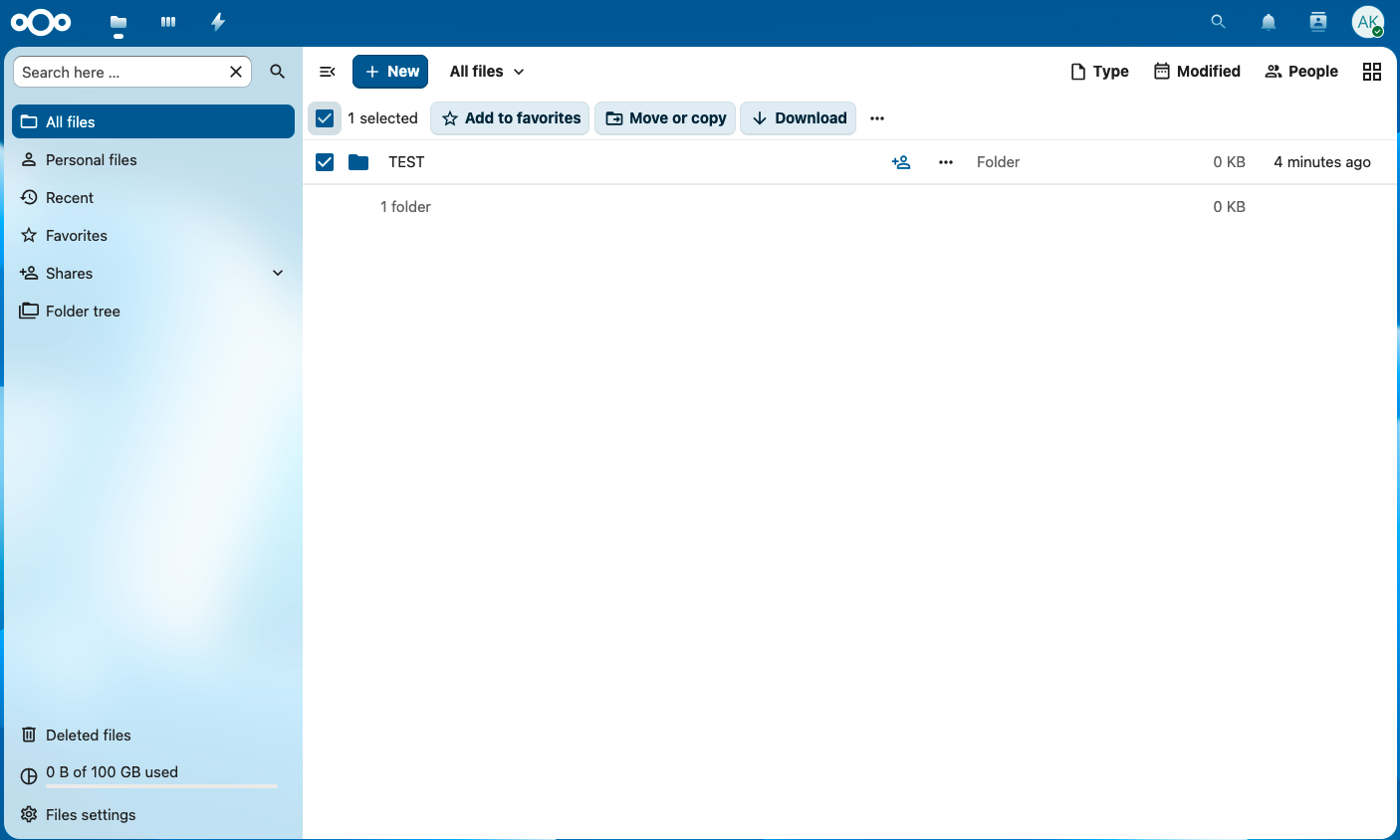Uncheck the TEST folder checkbox
Viewport: 1400px width, 840px height.
325,162
